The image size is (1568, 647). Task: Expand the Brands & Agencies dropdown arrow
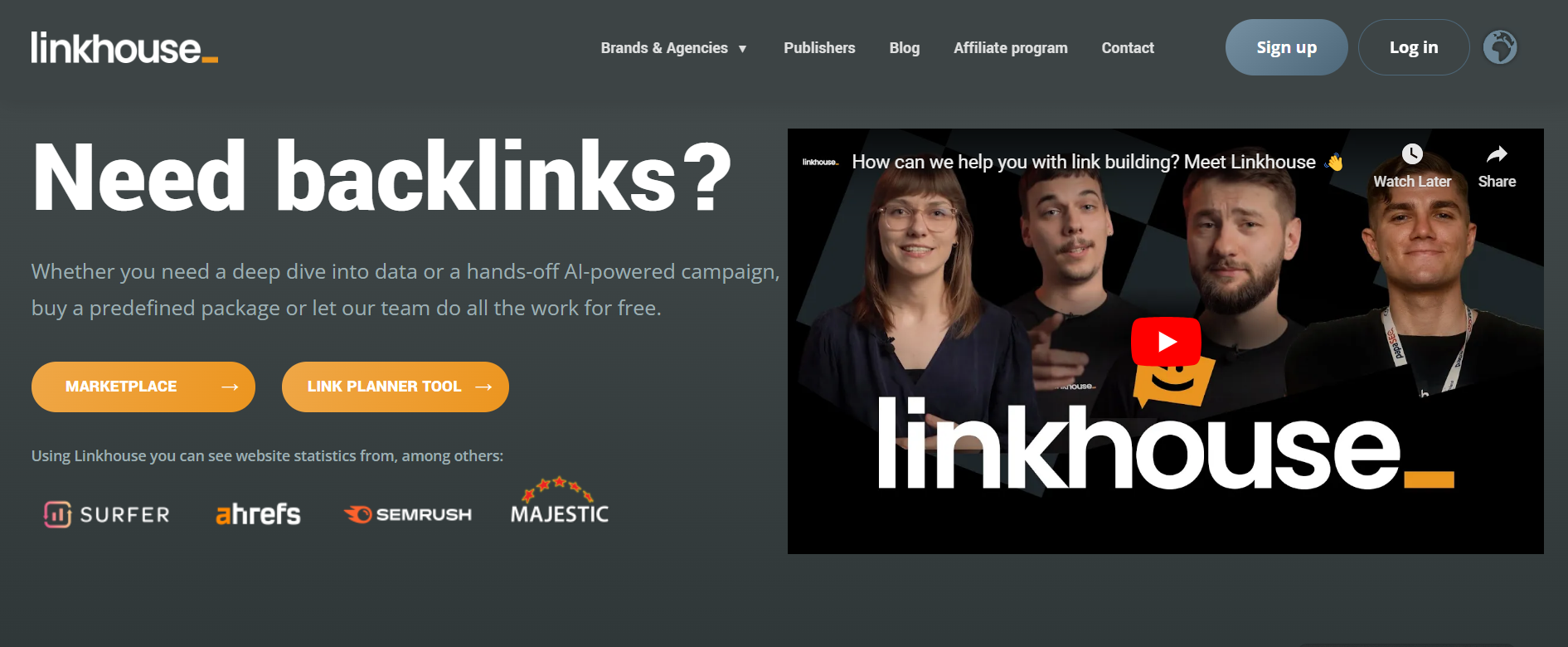coord(742,49)
